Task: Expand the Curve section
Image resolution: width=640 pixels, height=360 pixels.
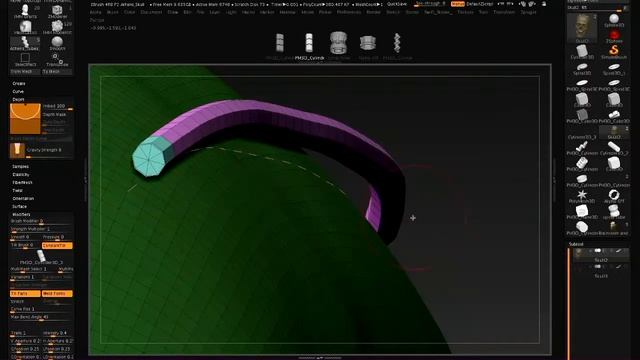Action: 18,91
